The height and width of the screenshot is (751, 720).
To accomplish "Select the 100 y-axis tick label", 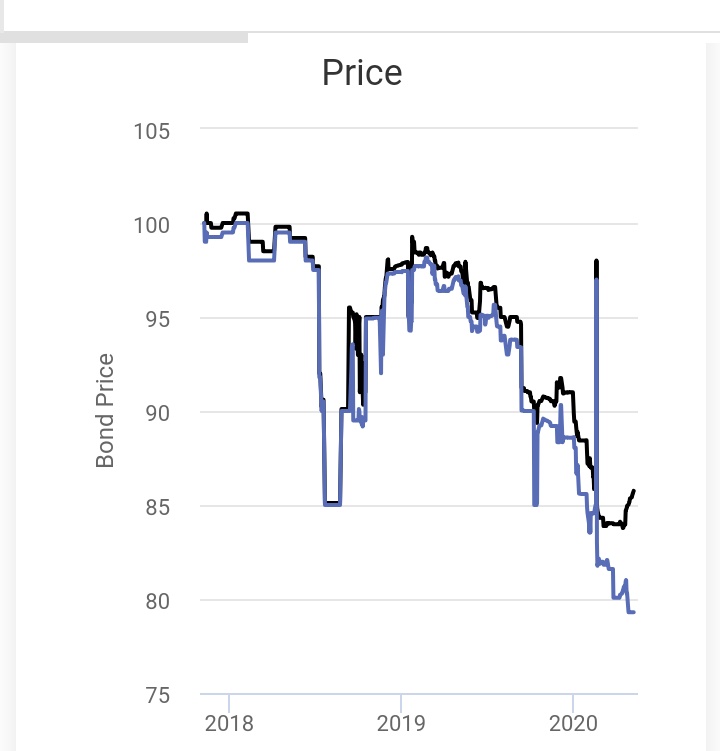I will click(152, 225).
